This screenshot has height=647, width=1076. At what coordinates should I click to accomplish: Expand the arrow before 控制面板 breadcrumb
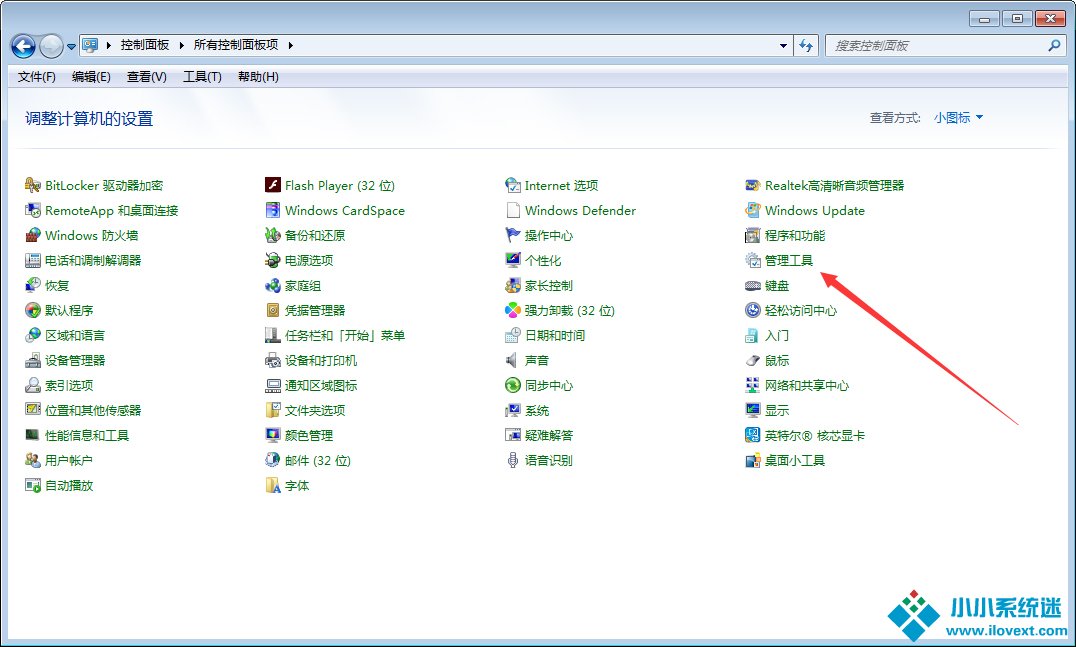108,45
